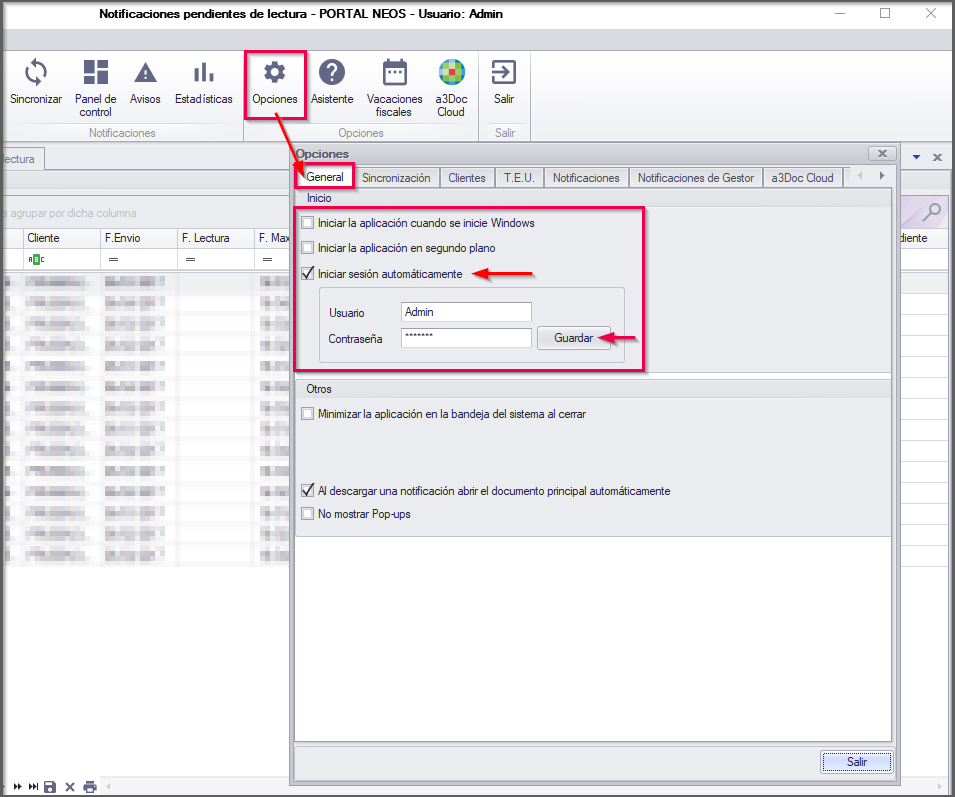Open Vacaciones fiscales calendar
Viewport: 955px width, 797px height.
(x=395, y=73)
